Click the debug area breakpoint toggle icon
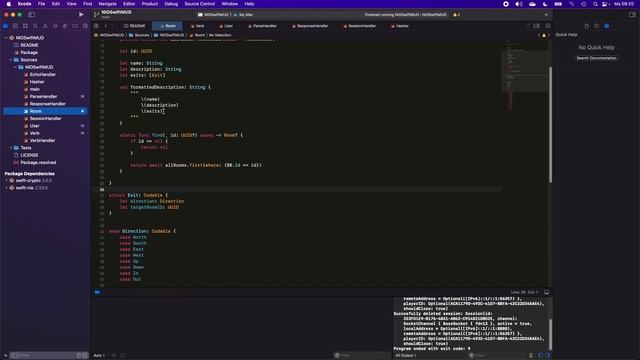 (x=97, y=292)
